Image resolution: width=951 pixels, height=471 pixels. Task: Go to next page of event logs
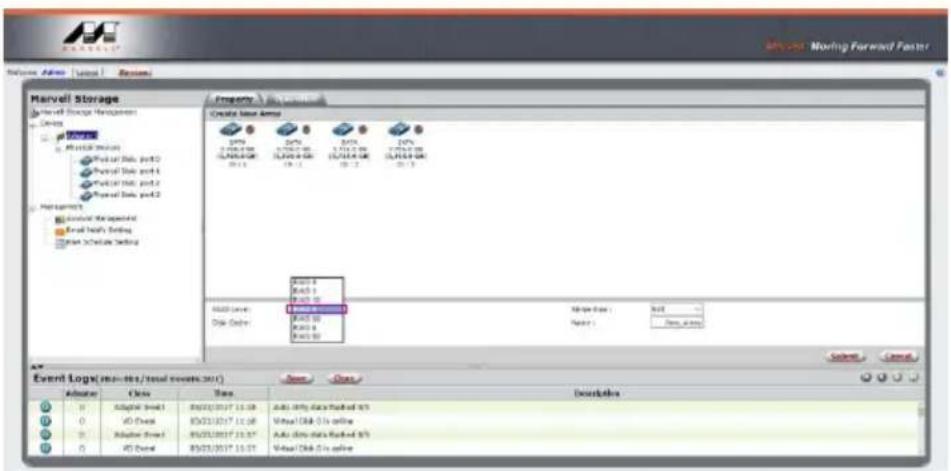click(x=898, y=378)
